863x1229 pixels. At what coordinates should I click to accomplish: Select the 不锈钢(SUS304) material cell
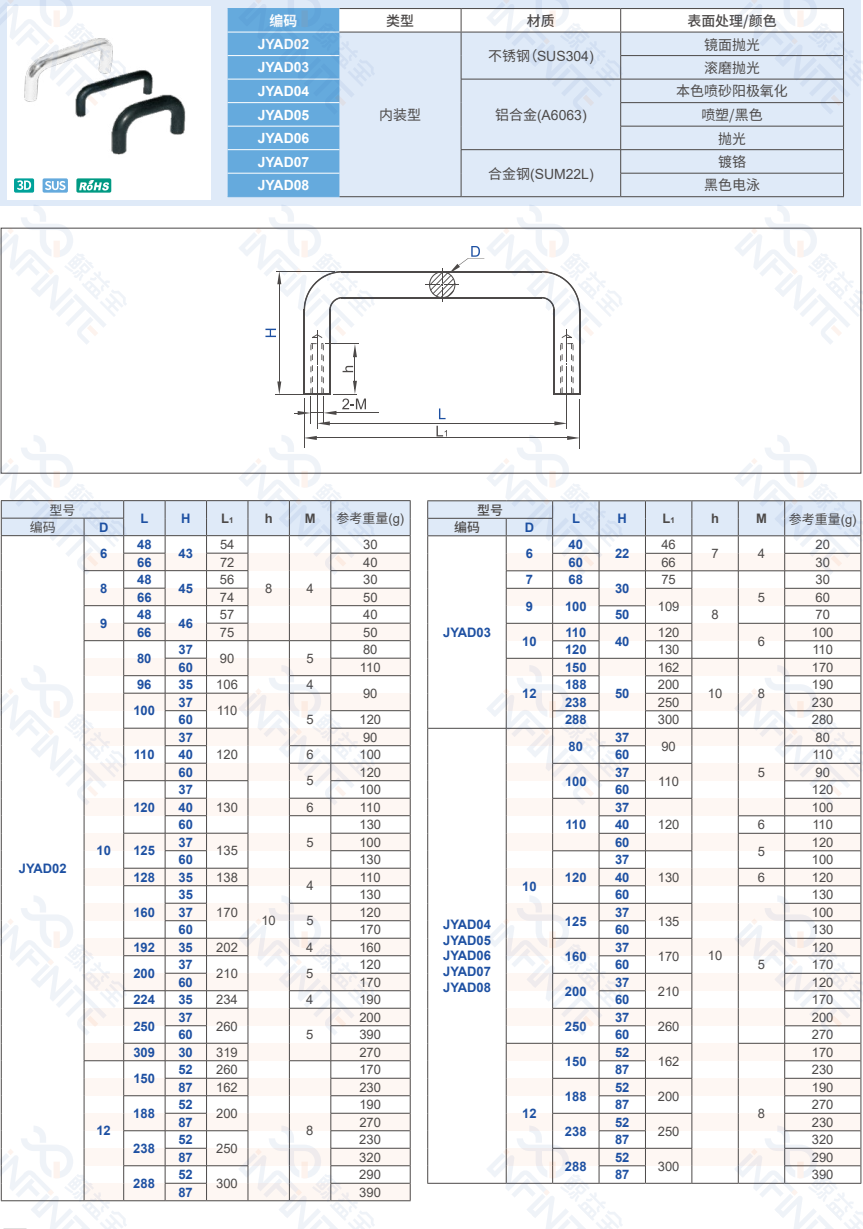(x=540, y=56)
